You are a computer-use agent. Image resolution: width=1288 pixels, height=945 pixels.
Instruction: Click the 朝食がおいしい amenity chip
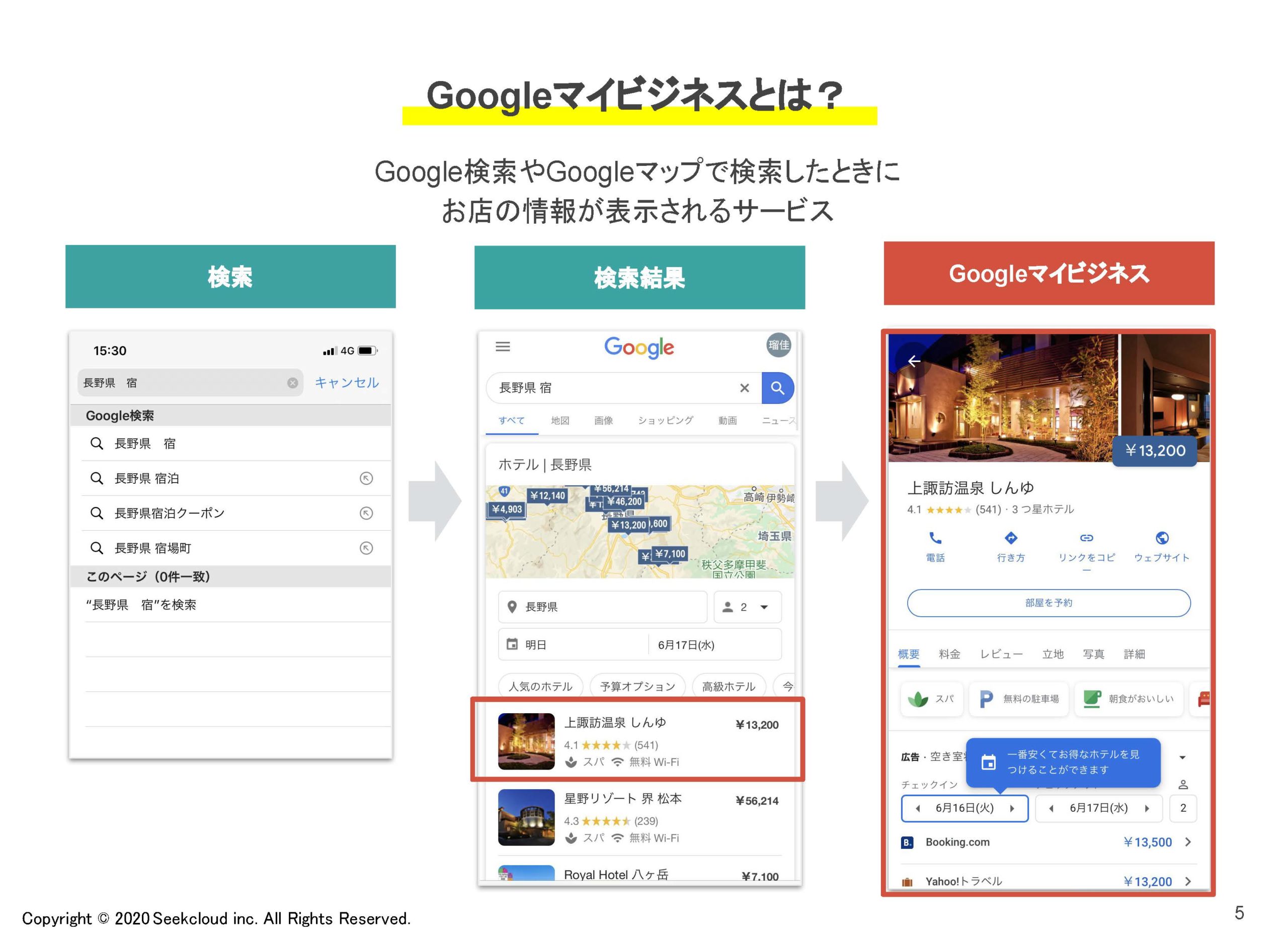pos(1129,699)
